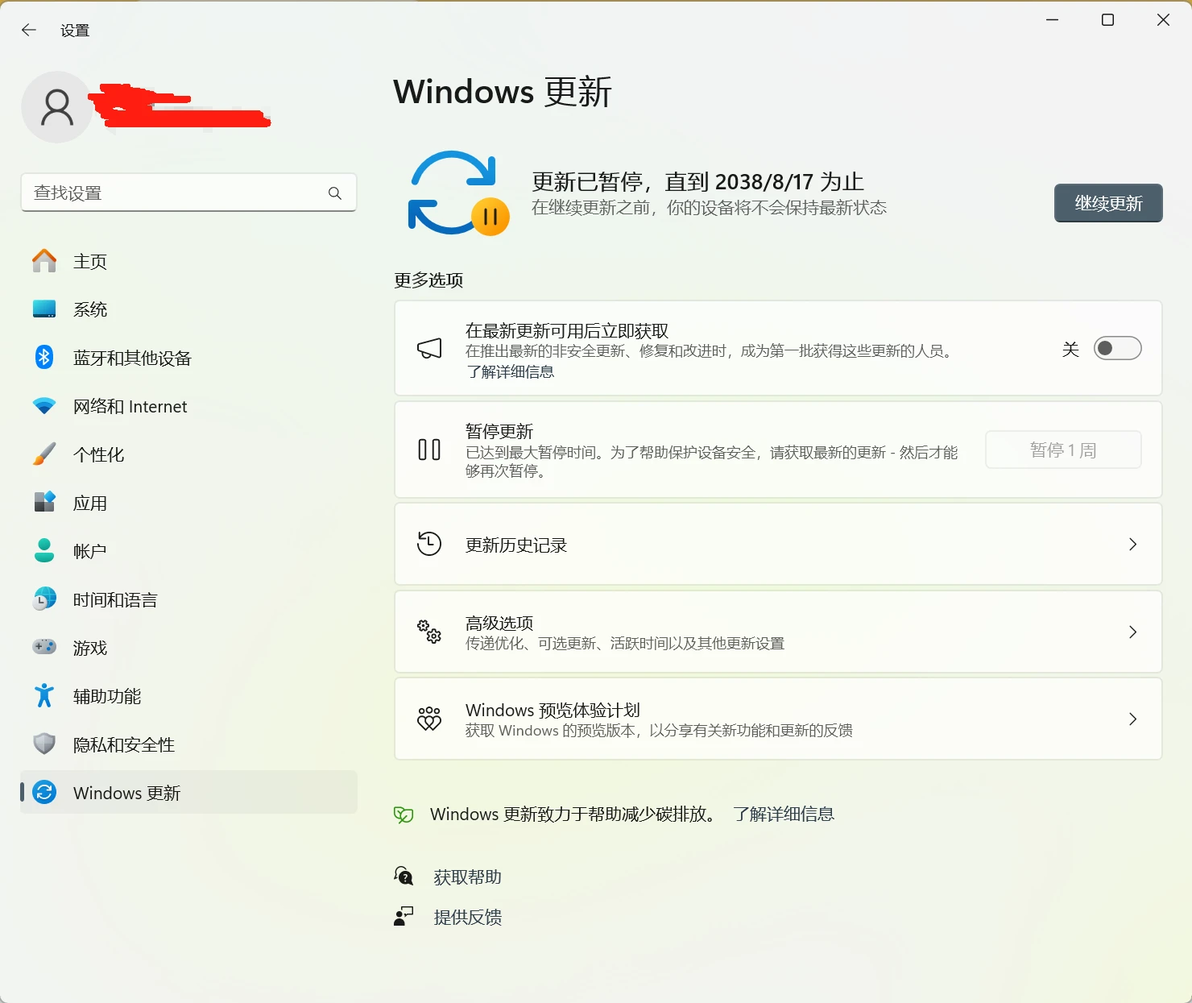Click the 应用 apps icon
The image size is (1192, 1003).
tap(44, 502)
